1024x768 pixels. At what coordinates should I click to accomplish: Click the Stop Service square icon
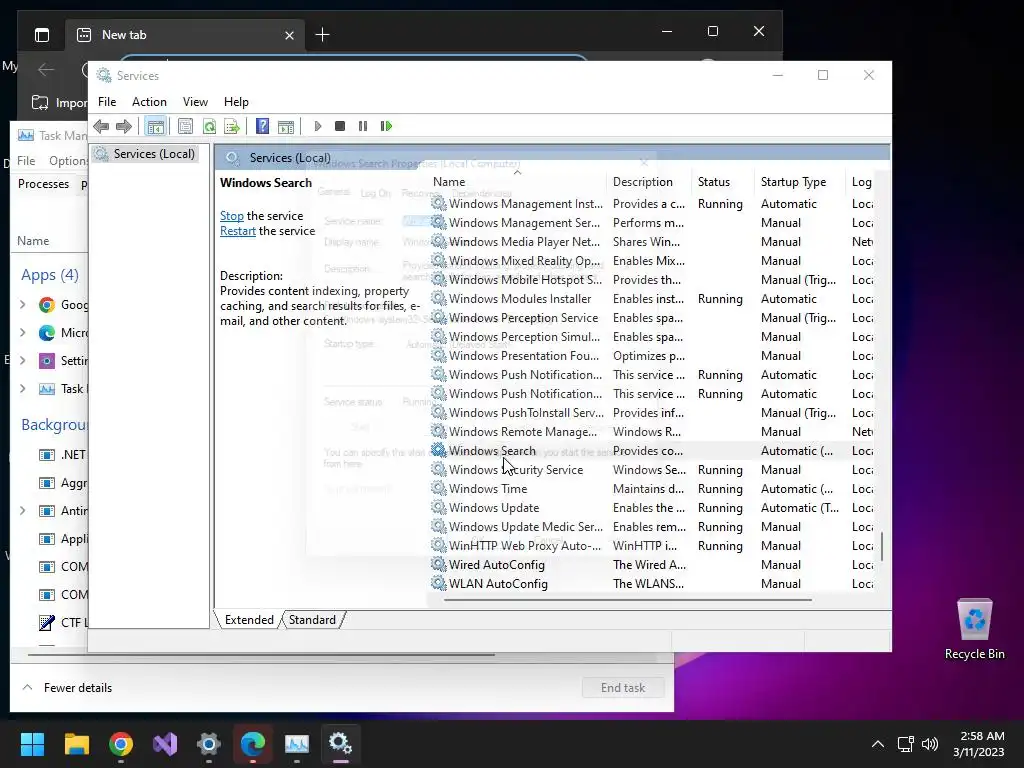(340, 126)
